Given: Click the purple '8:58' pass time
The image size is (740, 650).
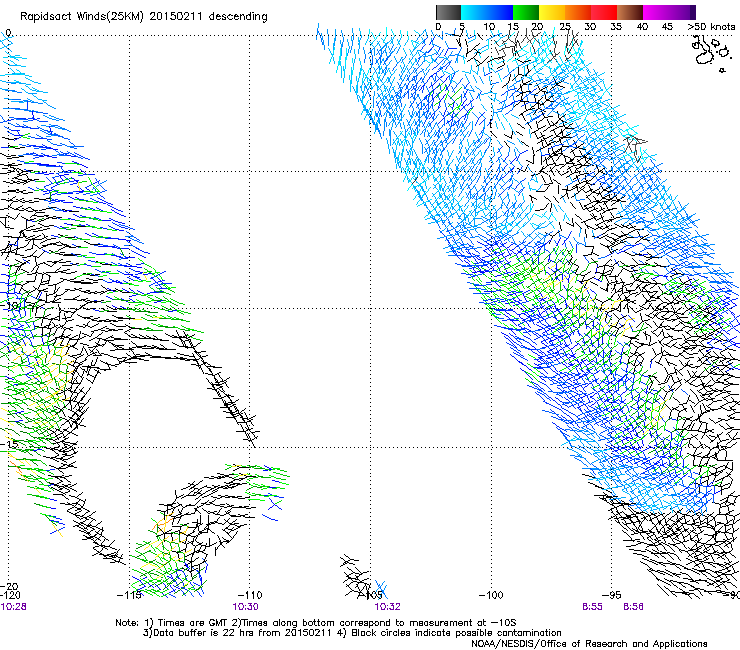Looking at the screenshot, I should click(x=633, y=607).
